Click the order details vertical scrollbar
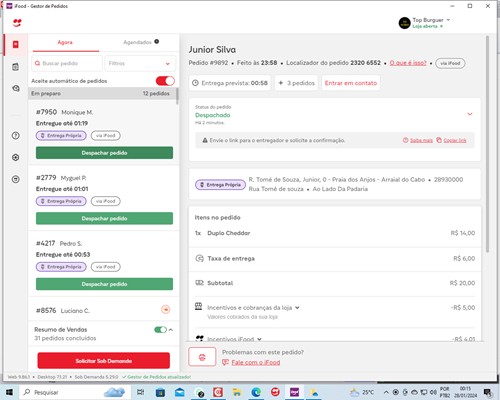The width and height of the screenshot is (500, 400). coord(487,143)
